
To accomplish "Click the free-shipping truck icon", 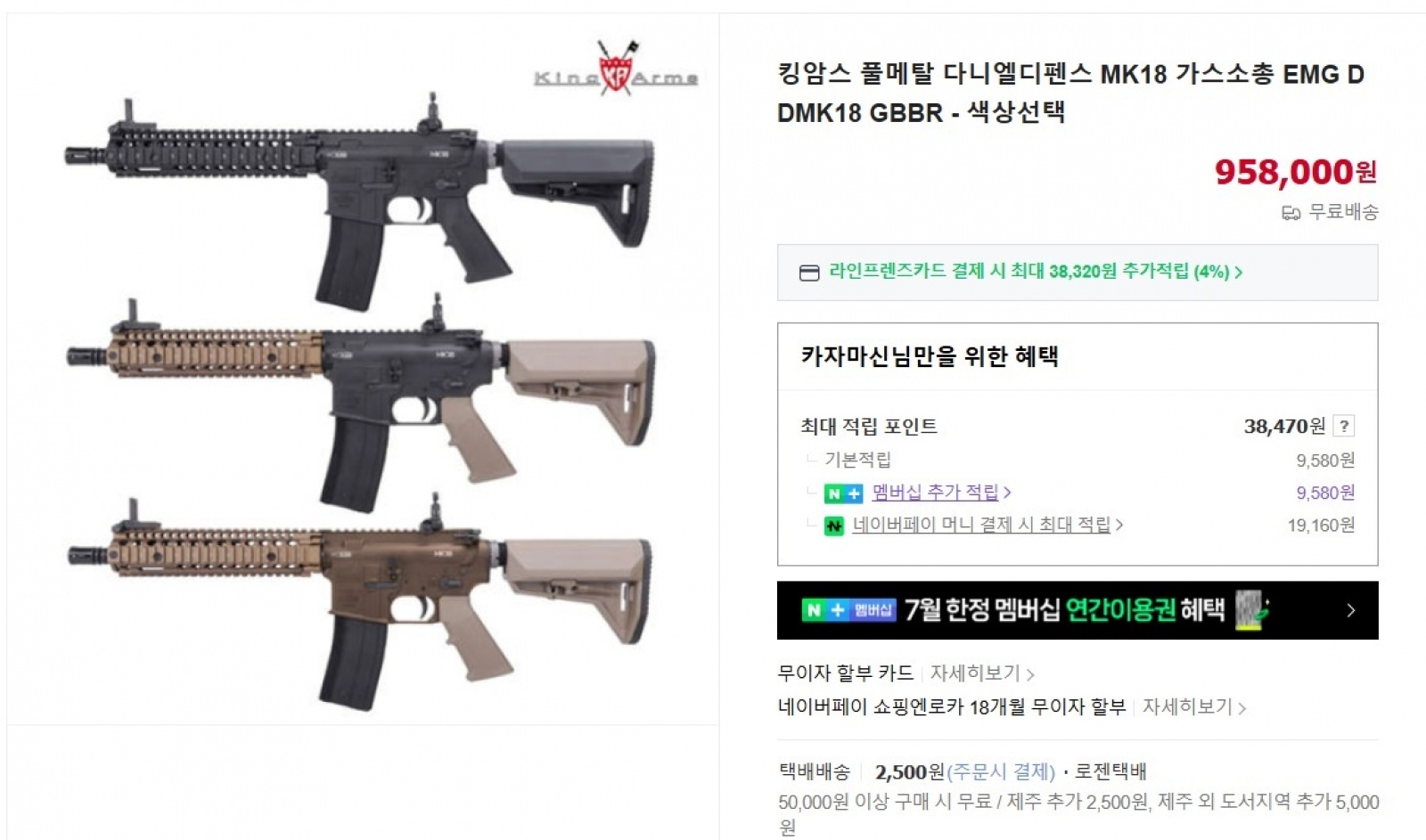I will point(1291,213).
